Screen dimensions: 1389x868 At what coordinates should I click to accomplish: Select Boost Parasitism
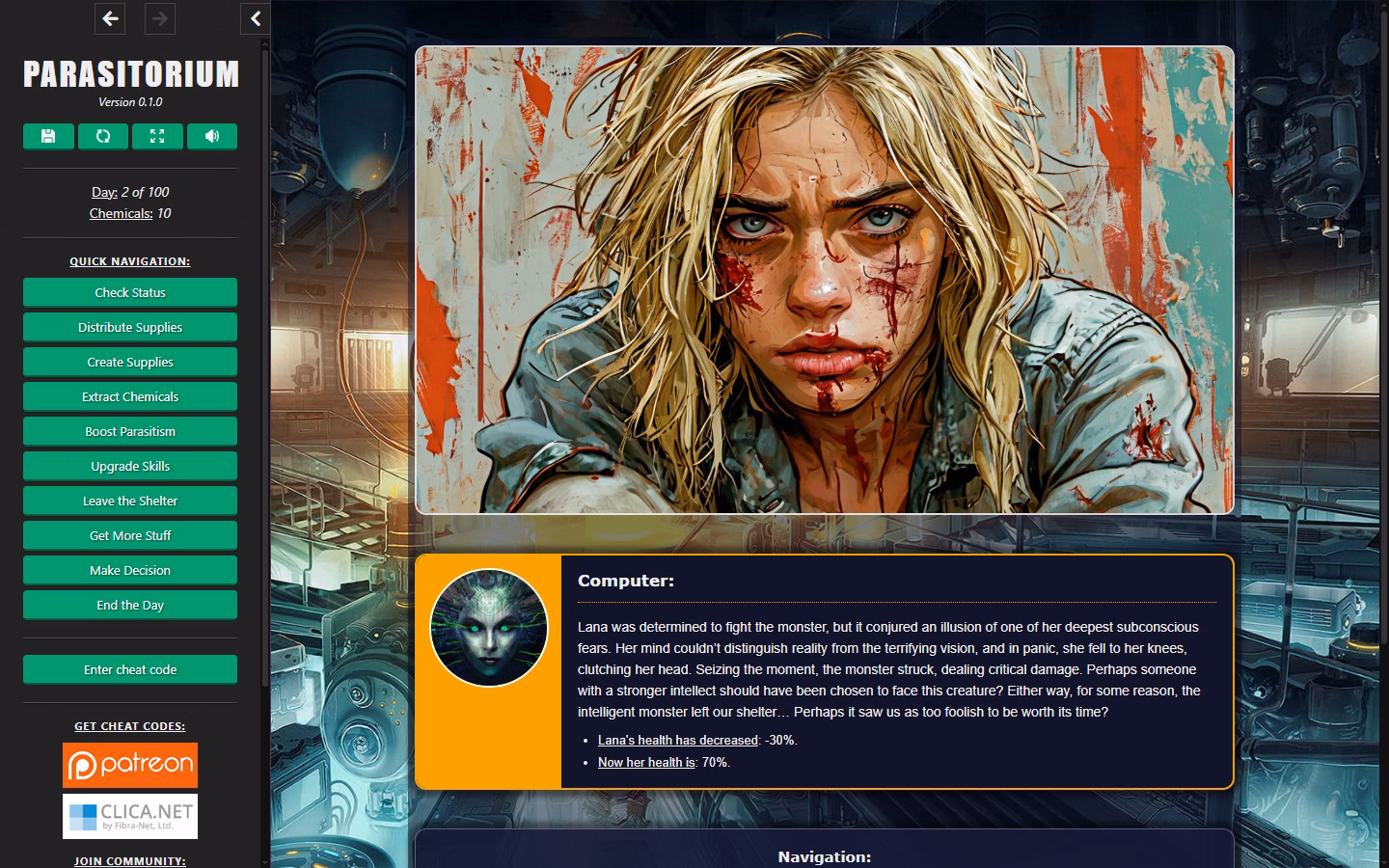130,431
